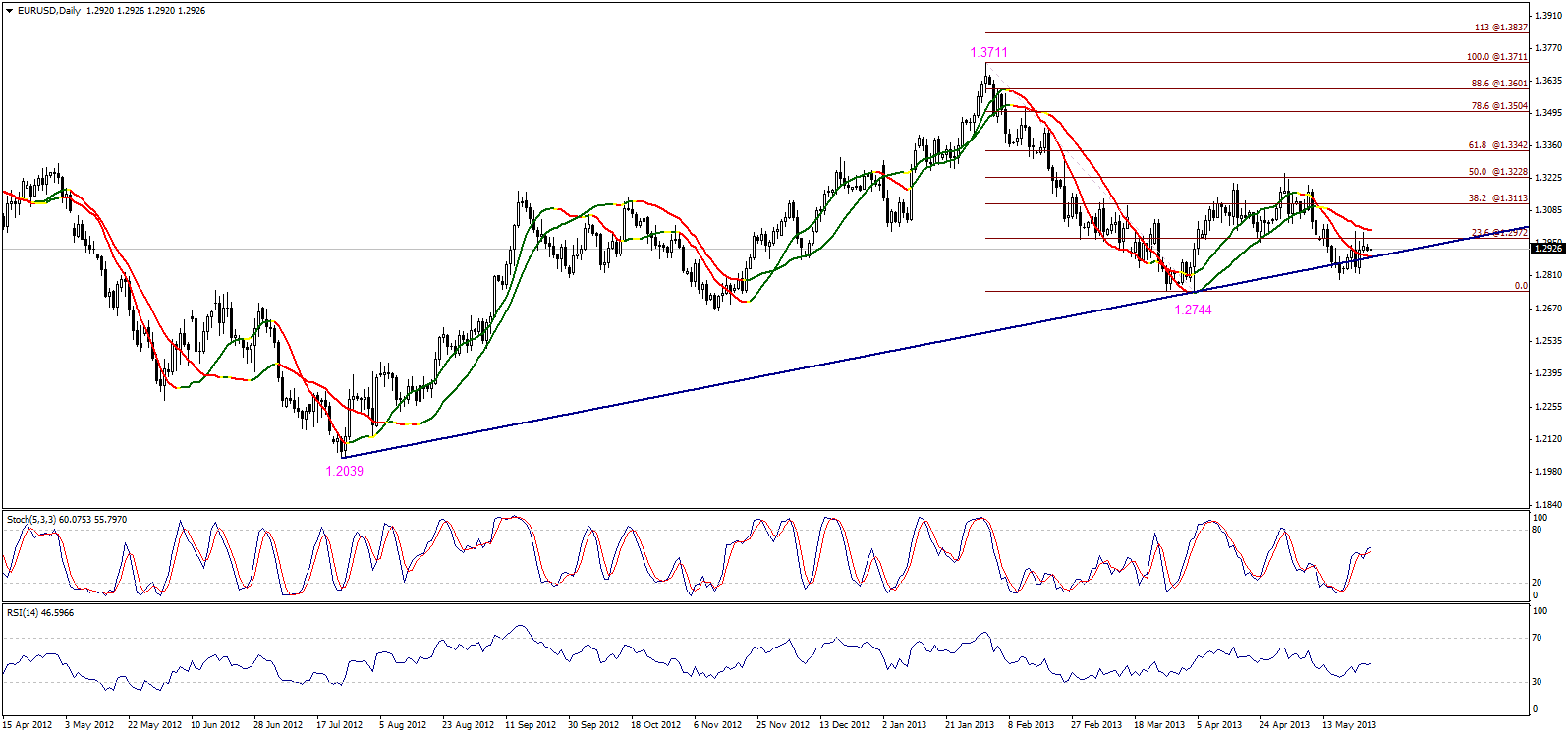Click the 24 Apr 2013 date label
The width and height of the screenshot is (1568, 733).
point(1285,725)
